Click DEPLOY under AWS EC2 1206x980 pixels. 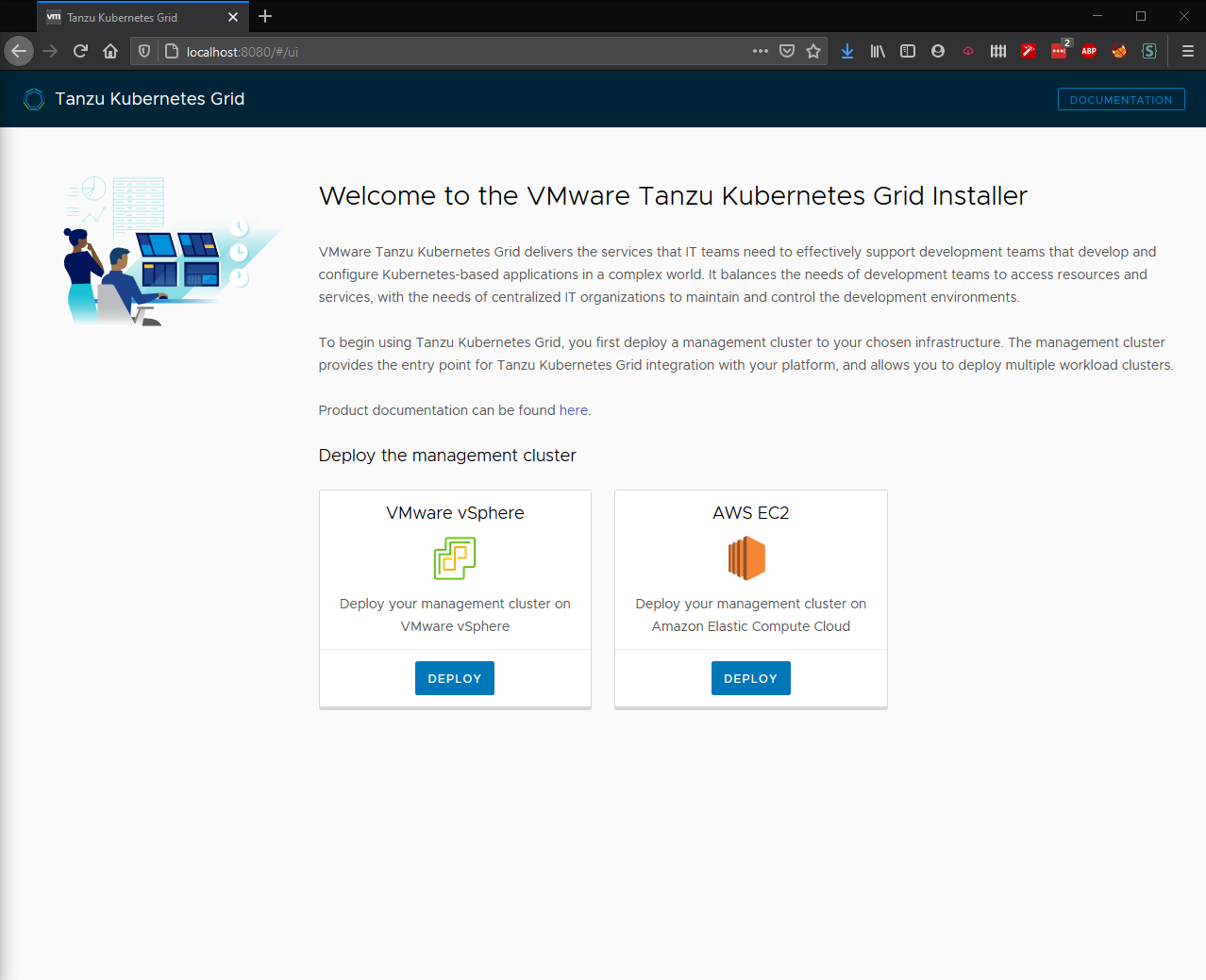tap(751, 678)
